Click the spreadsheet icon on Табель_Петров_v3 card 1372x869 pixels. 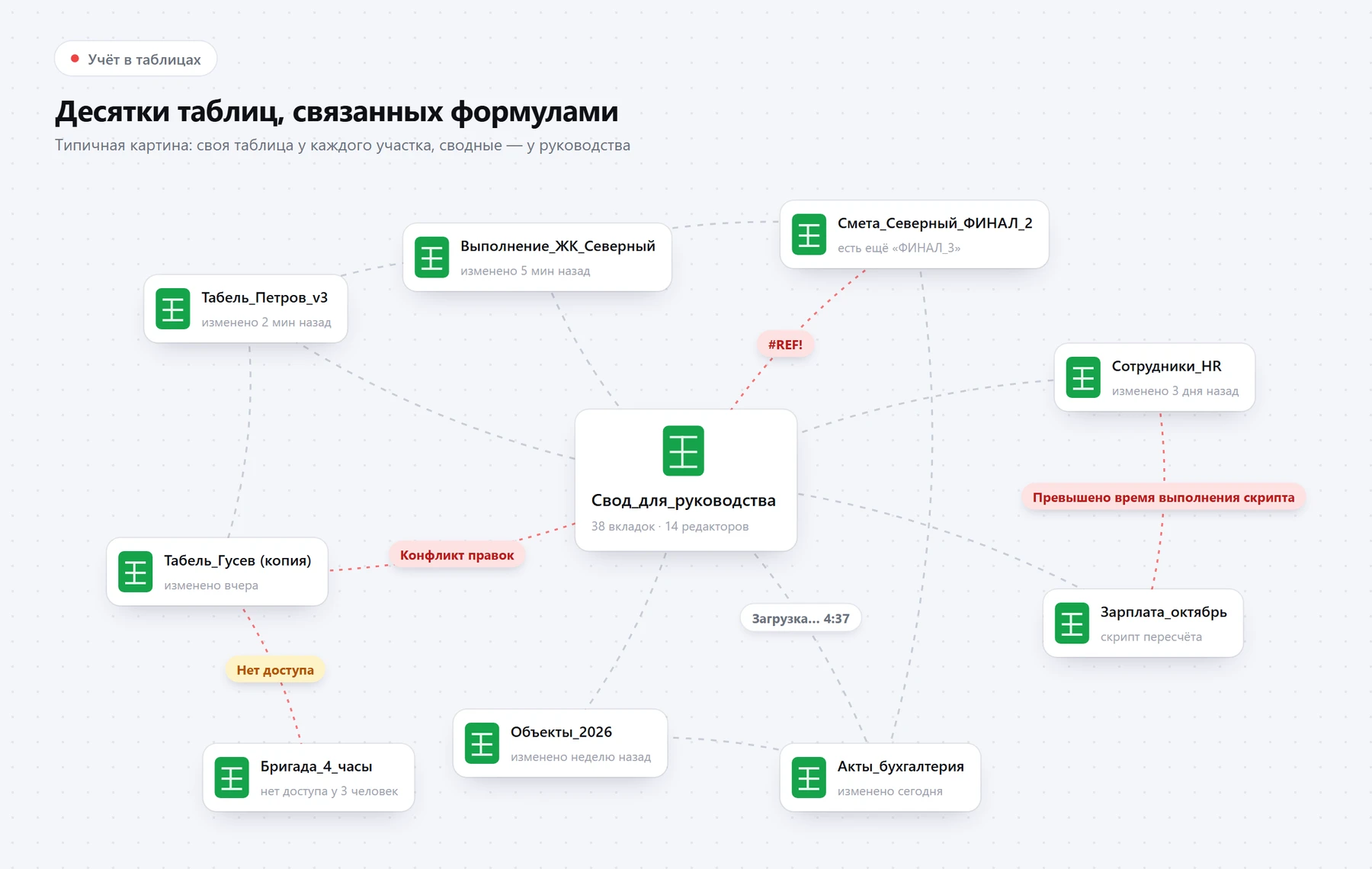173,309
